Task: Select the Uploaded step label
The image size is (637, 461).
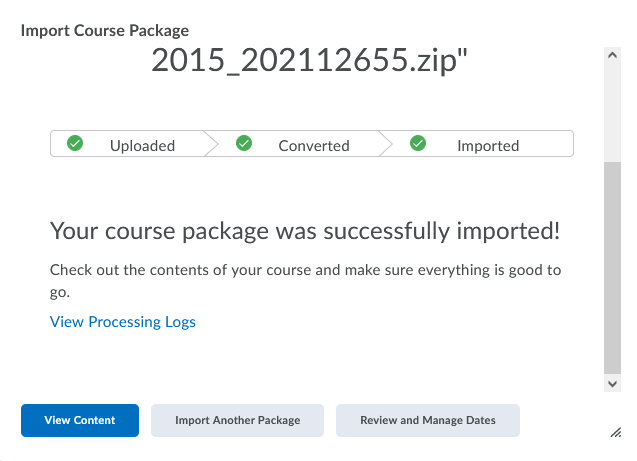Action: 142,146
